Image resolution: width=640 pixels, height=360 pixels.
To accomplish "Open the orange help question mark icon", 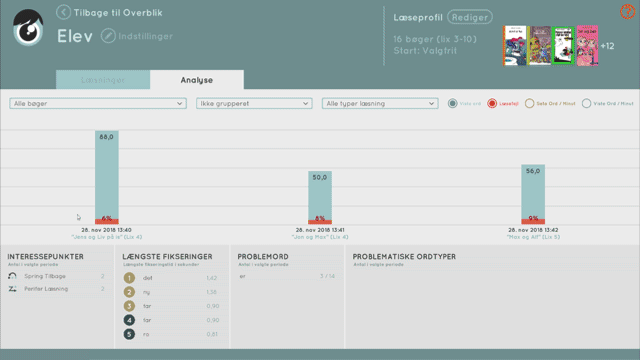I will coord(627,11).
